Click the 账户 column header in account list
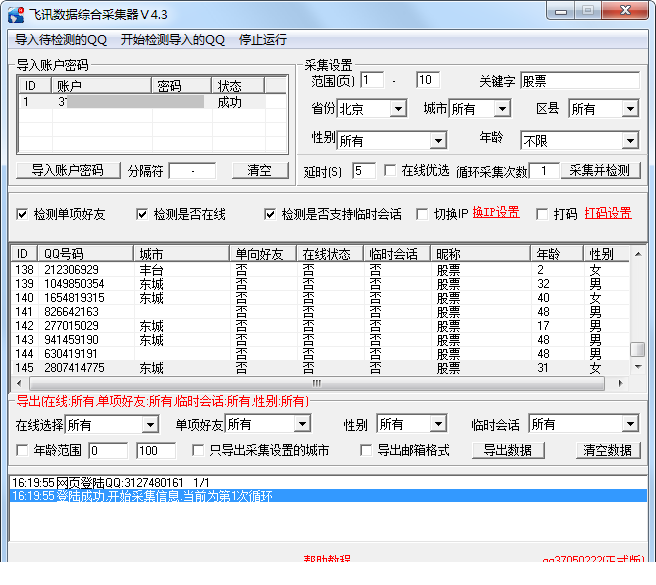 (x=101, y=85)
